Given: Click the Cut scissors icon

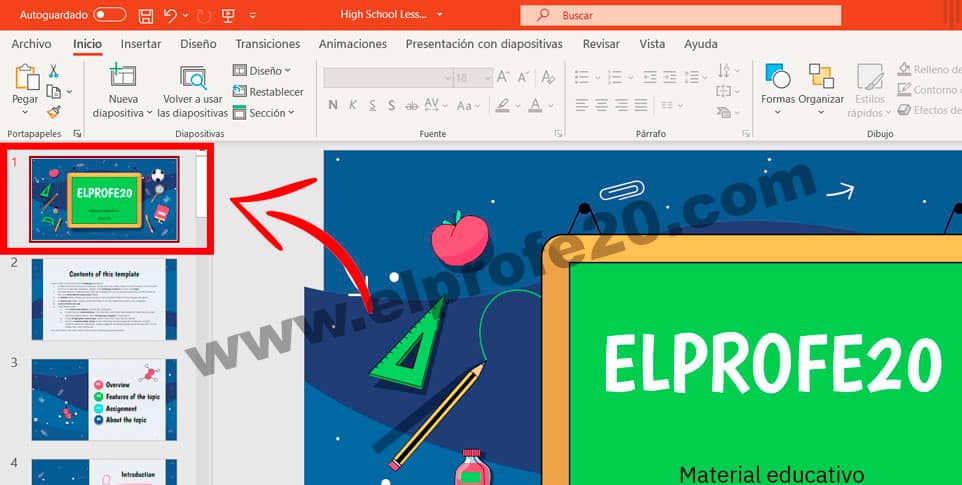Looking at the screenshot, I should (x=53, y=71).
